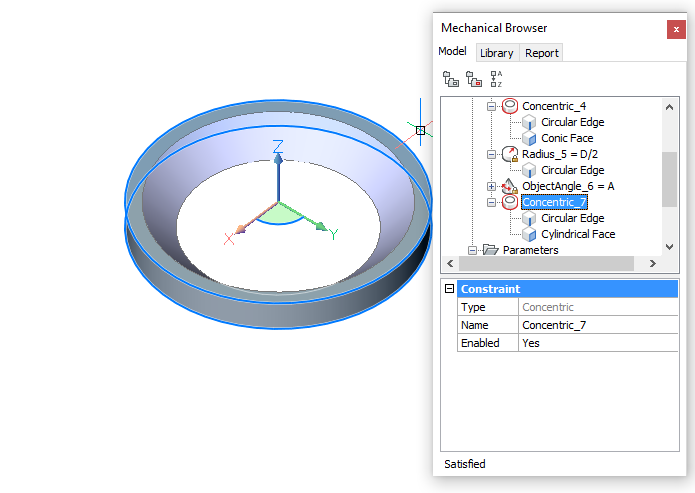Click the Enabled property value Yes
695x493 pixels.
coord(597,342)
